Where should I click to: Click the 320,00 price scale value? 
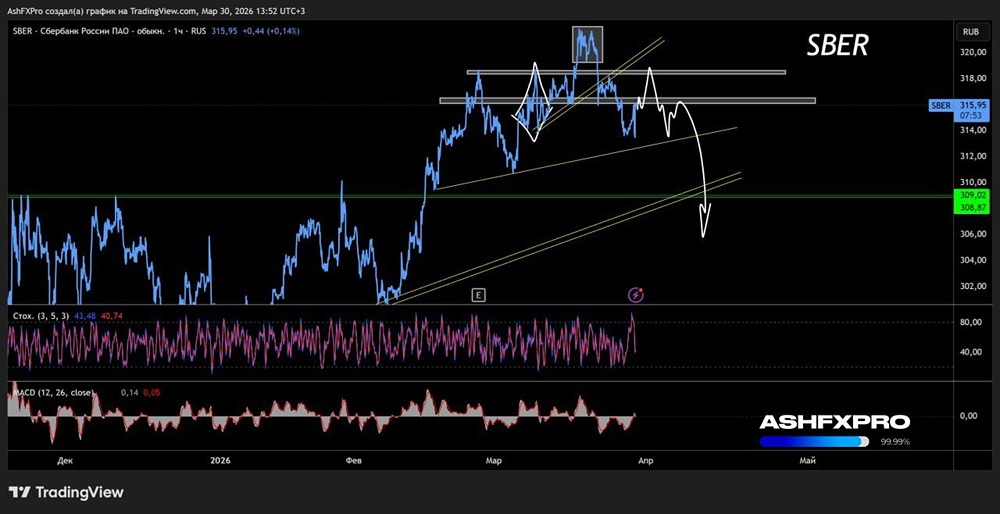pyautogui.click(x=972, y=52)
